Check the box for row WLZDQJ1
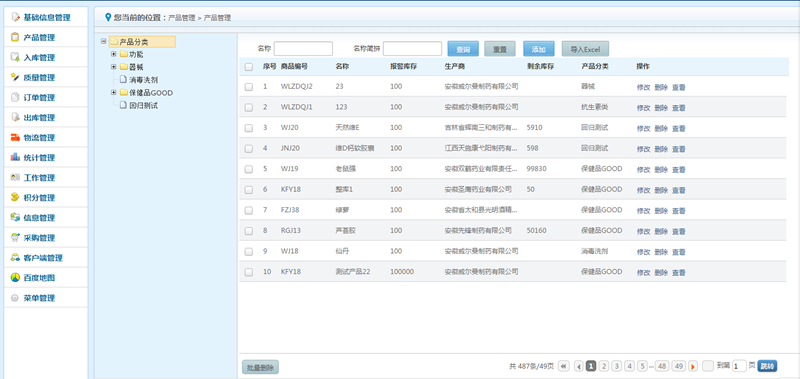The image size is (800, 379). [248, 108]
